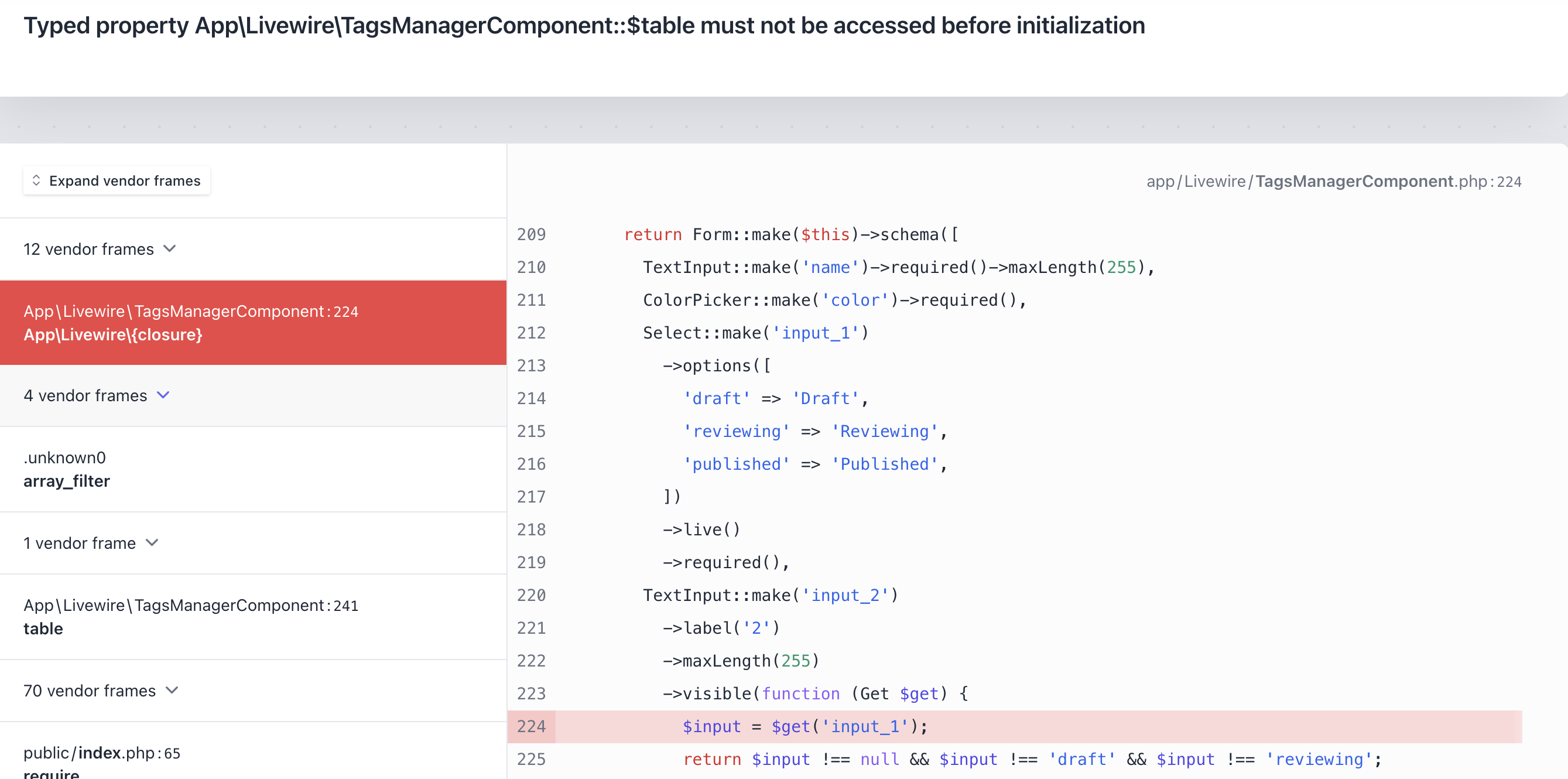Screen dimensions: 1568x779
Task: Click the Expand vendor frames button
Action: [x=117, y=181]
